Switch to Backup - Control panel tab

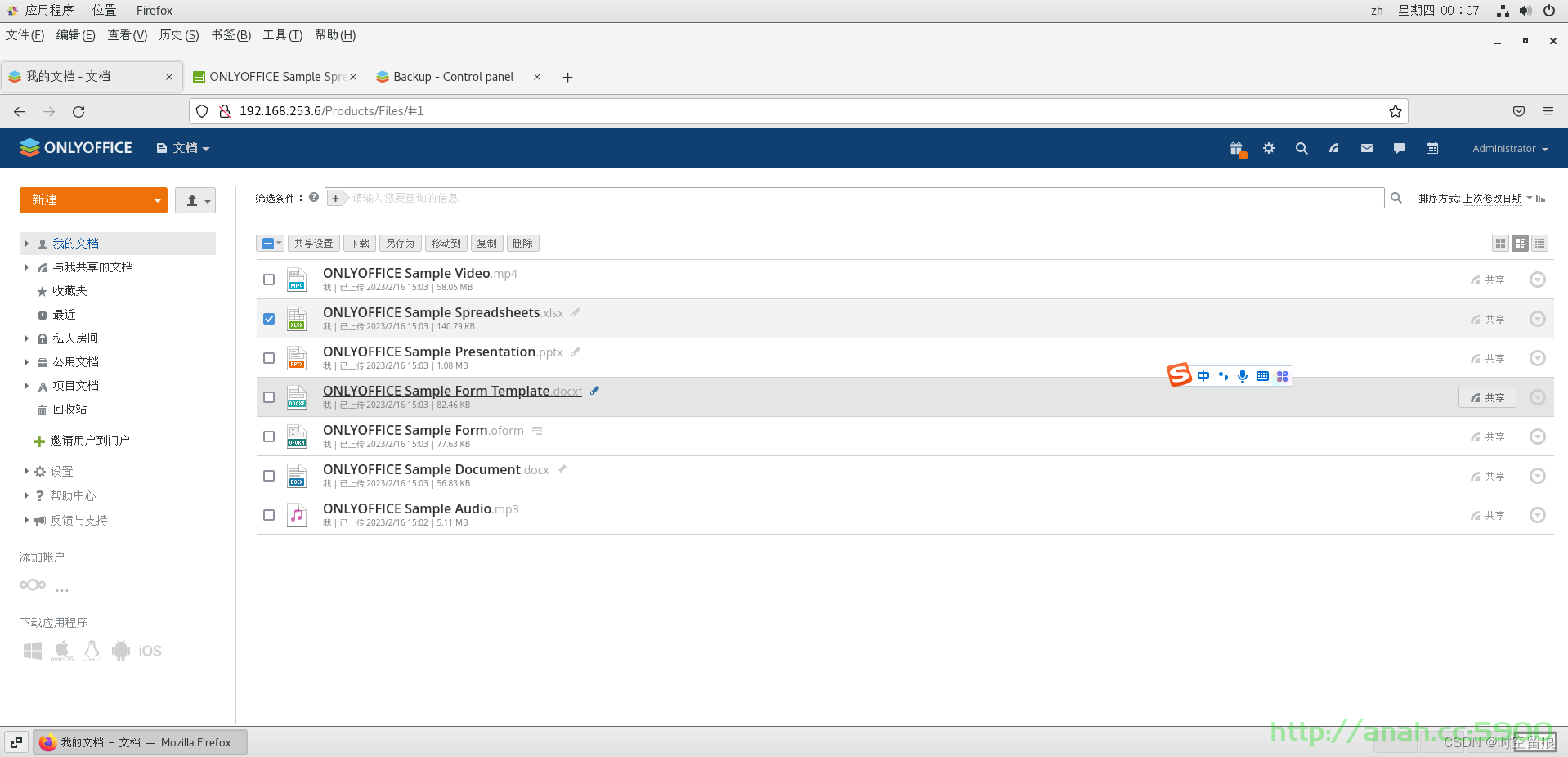click(x=454, y=77)
